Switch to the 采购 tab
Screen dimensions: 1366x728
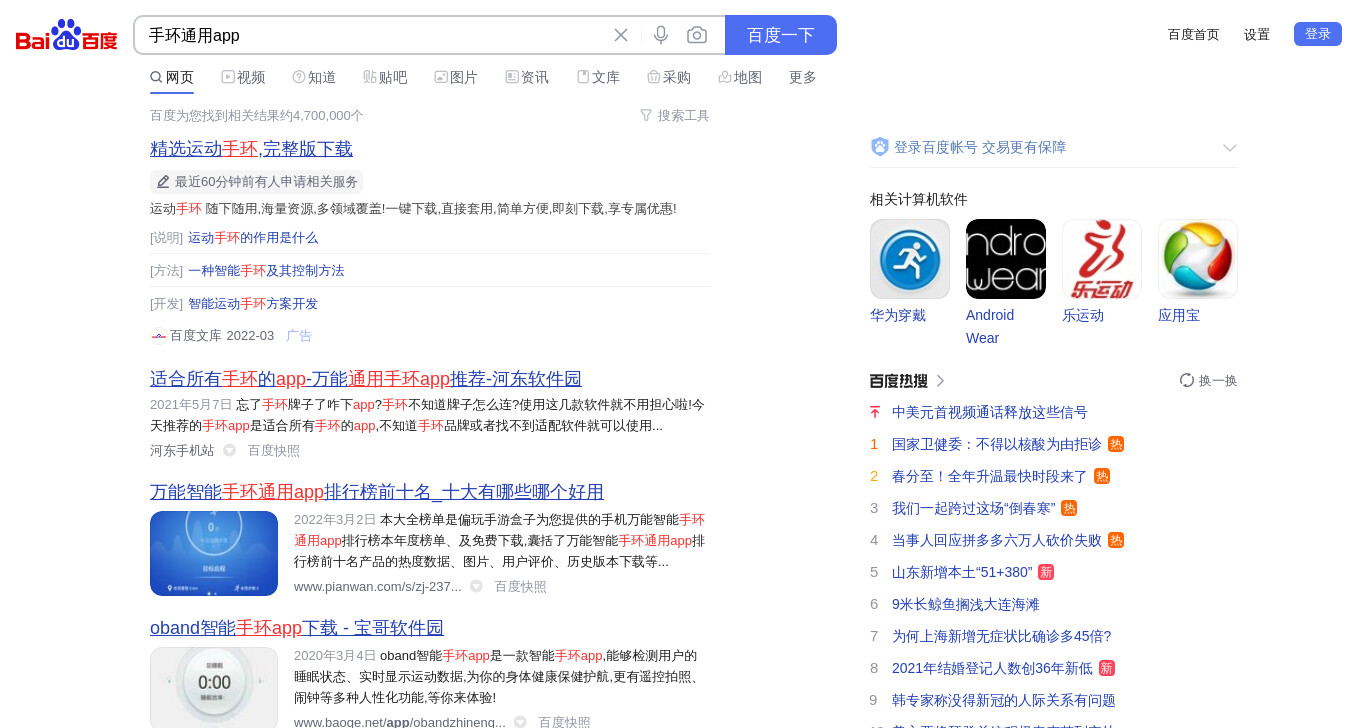tap(669, 77)
